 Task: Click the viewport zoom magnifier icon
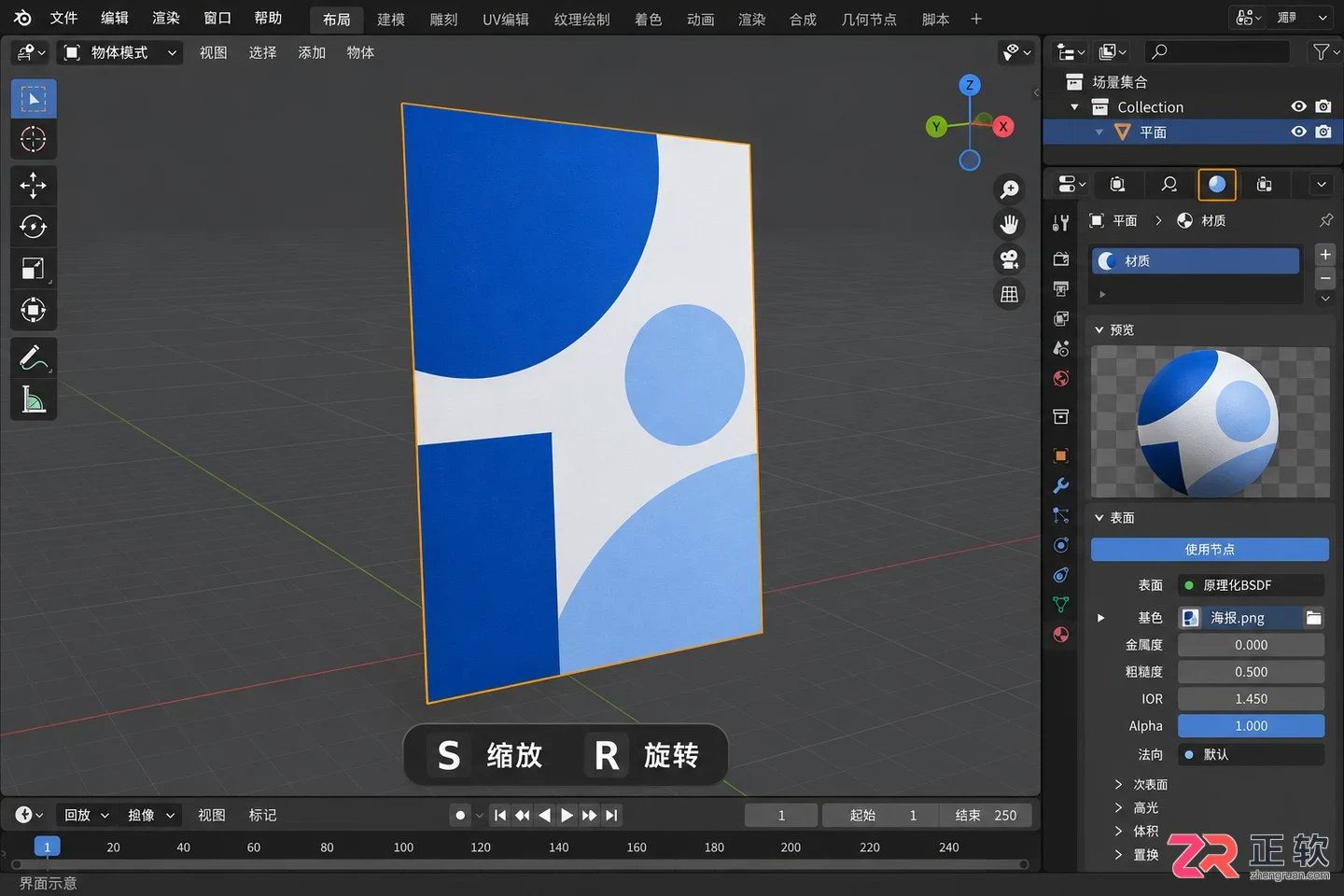tap(1009, 189)
